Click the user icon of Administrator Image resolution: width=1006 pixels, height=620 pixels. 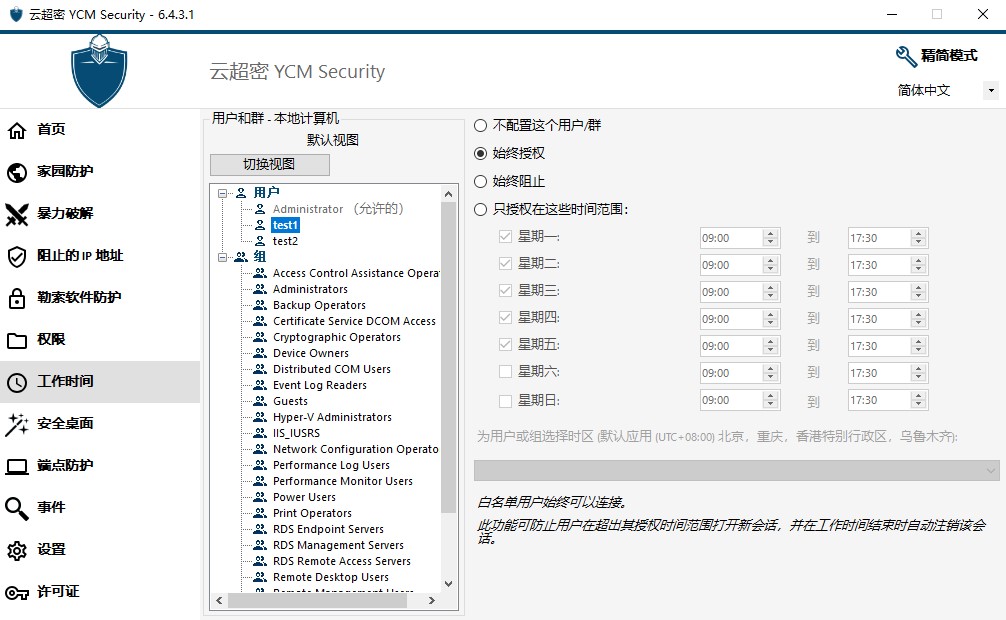click(x=260, y=209)
